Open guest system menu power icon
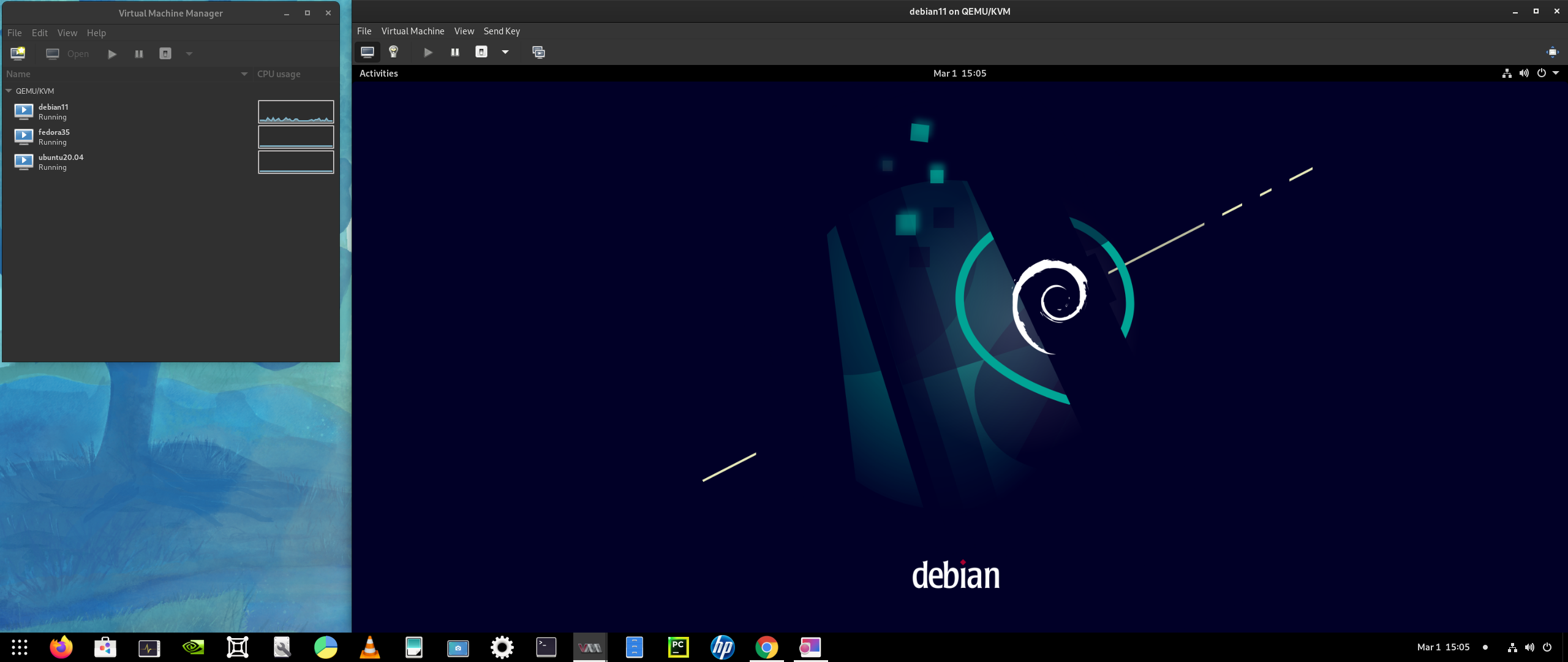 (1541, 74)
